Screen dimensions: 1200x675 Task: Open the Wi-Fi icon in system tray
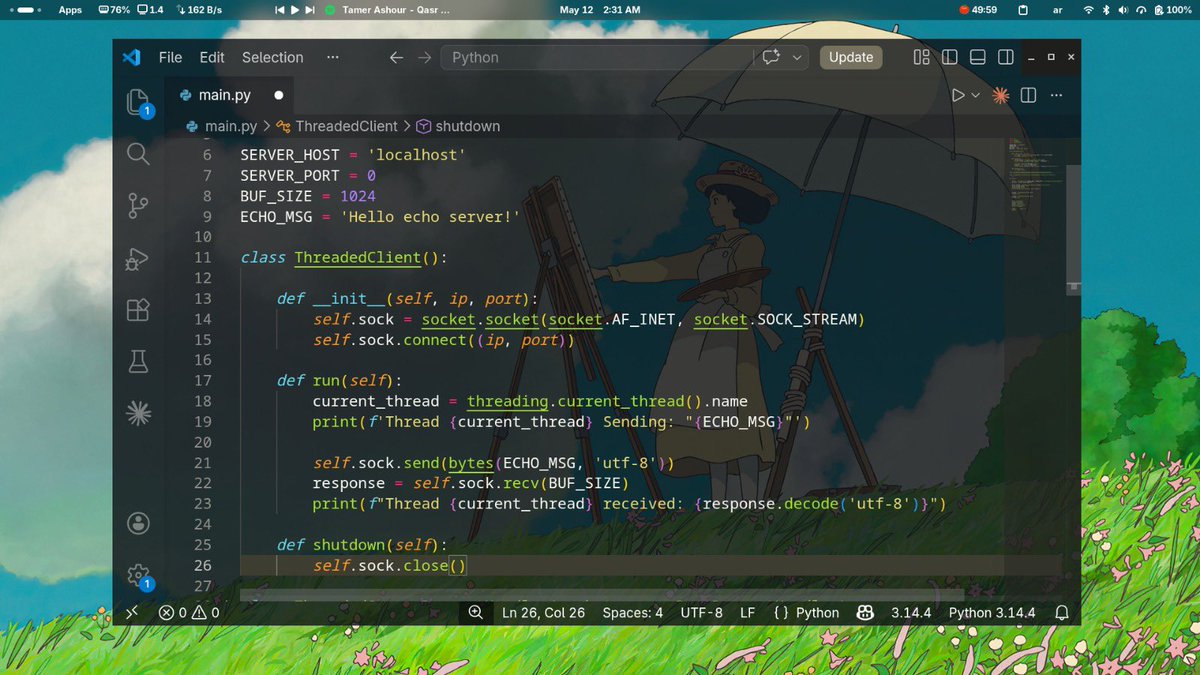coord(1088,9)
